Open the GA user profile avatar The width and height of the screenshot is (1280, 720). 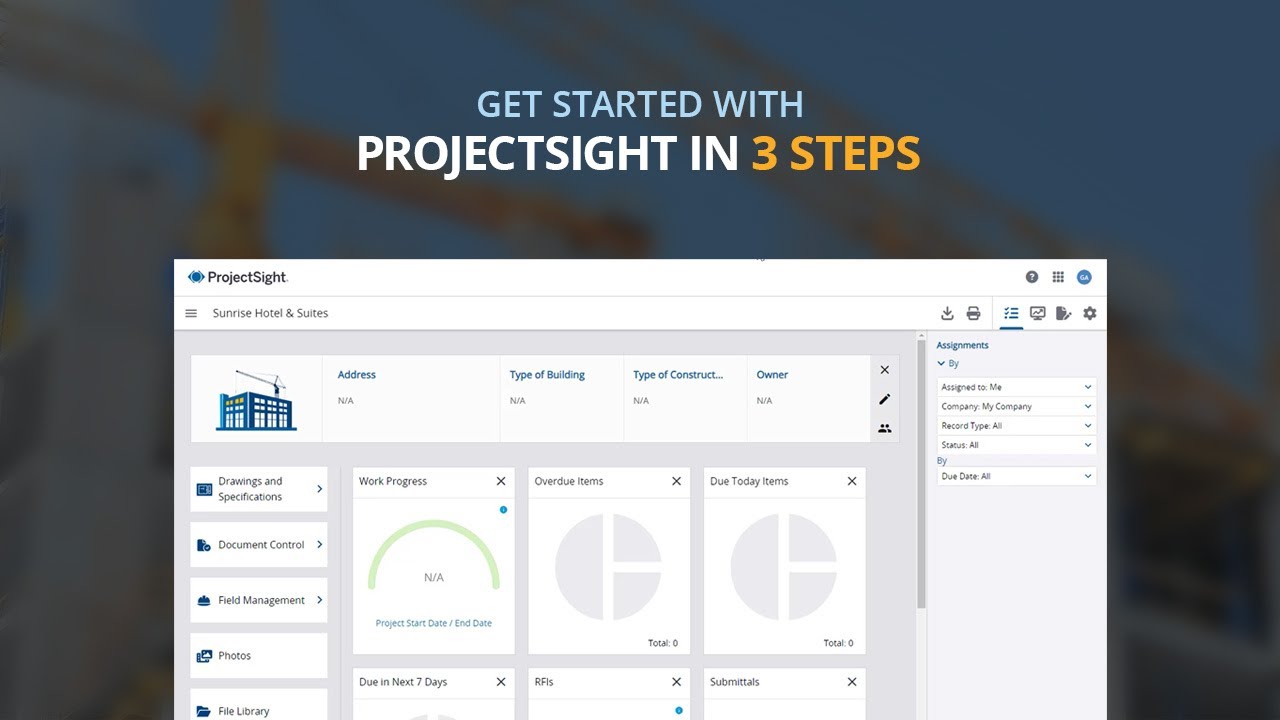click(x=1084, y=277)
